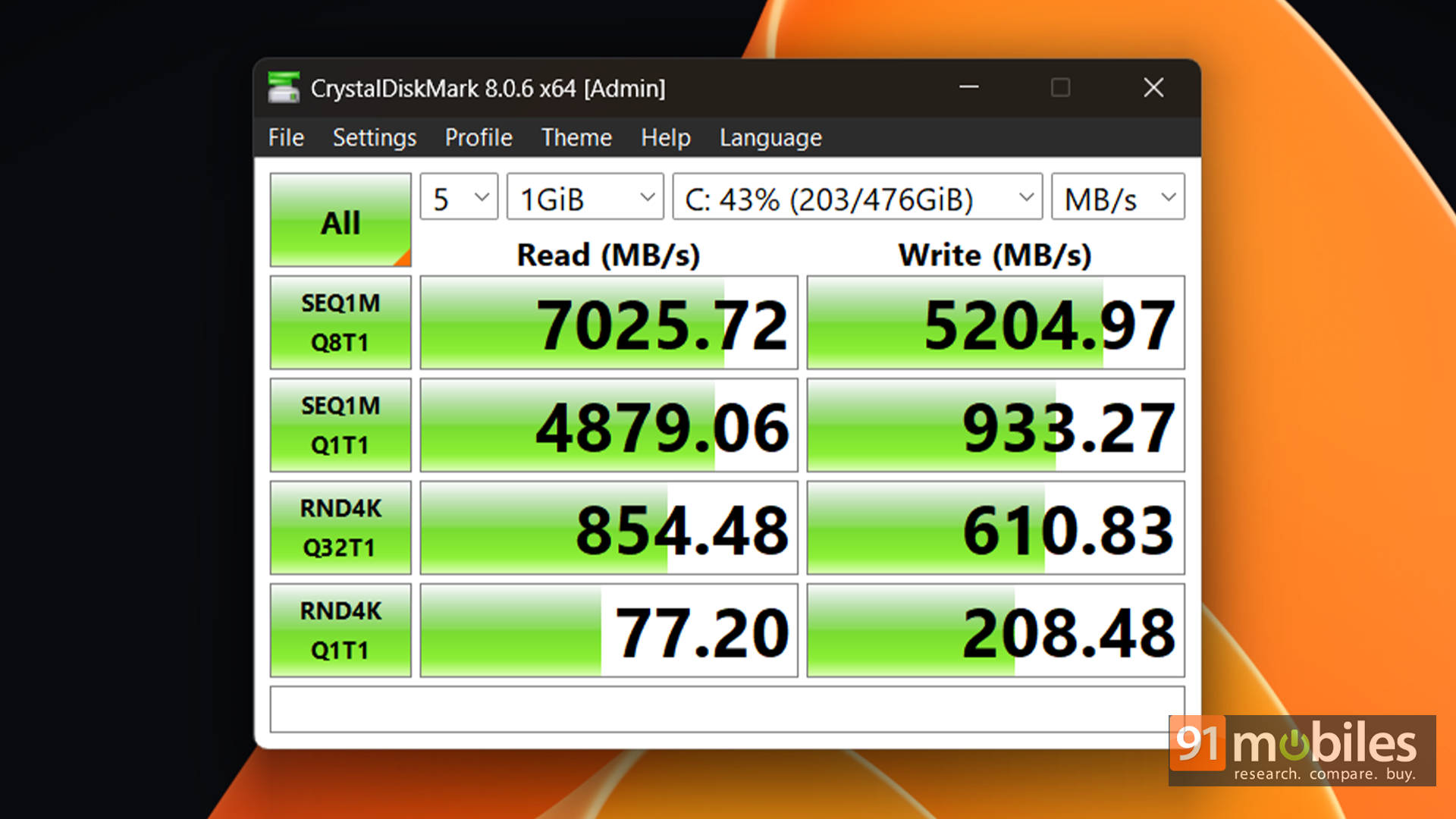Screen dimensions: 1456x819
Task: Click the 5204.97 write result
Action: 996,322
